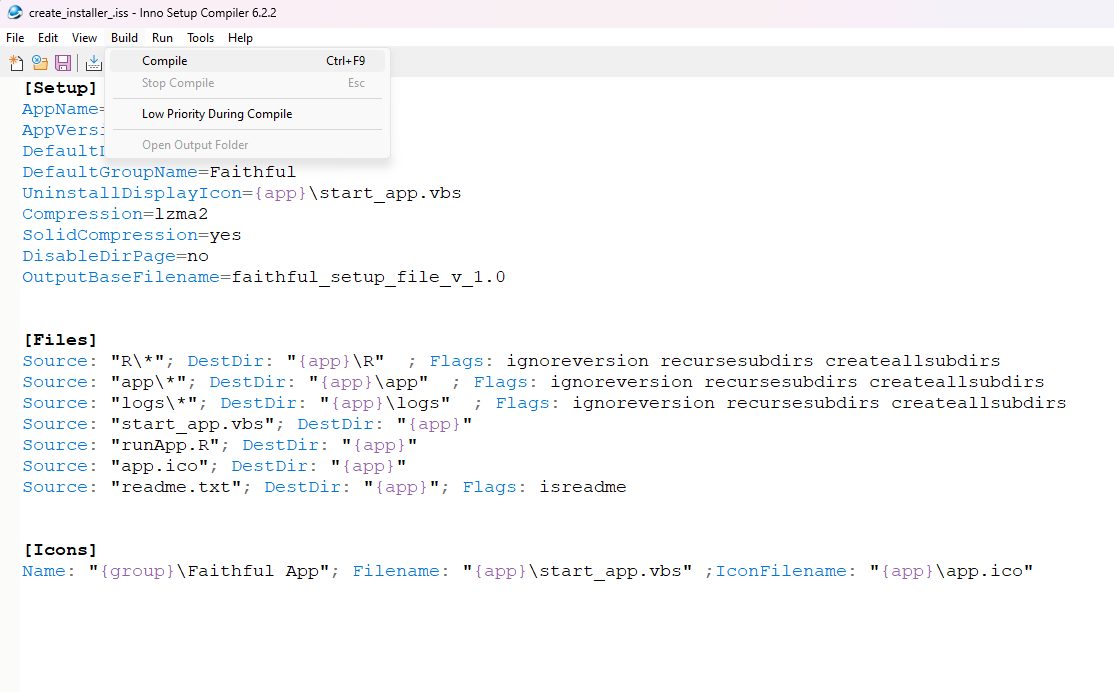Save the script with the floppy disk icon

tap(63, 62)
